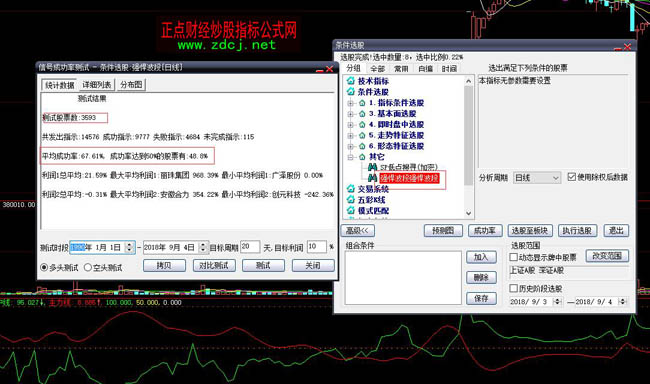
Task: Select the 空头测试 radio button
Action: (87, 267)
